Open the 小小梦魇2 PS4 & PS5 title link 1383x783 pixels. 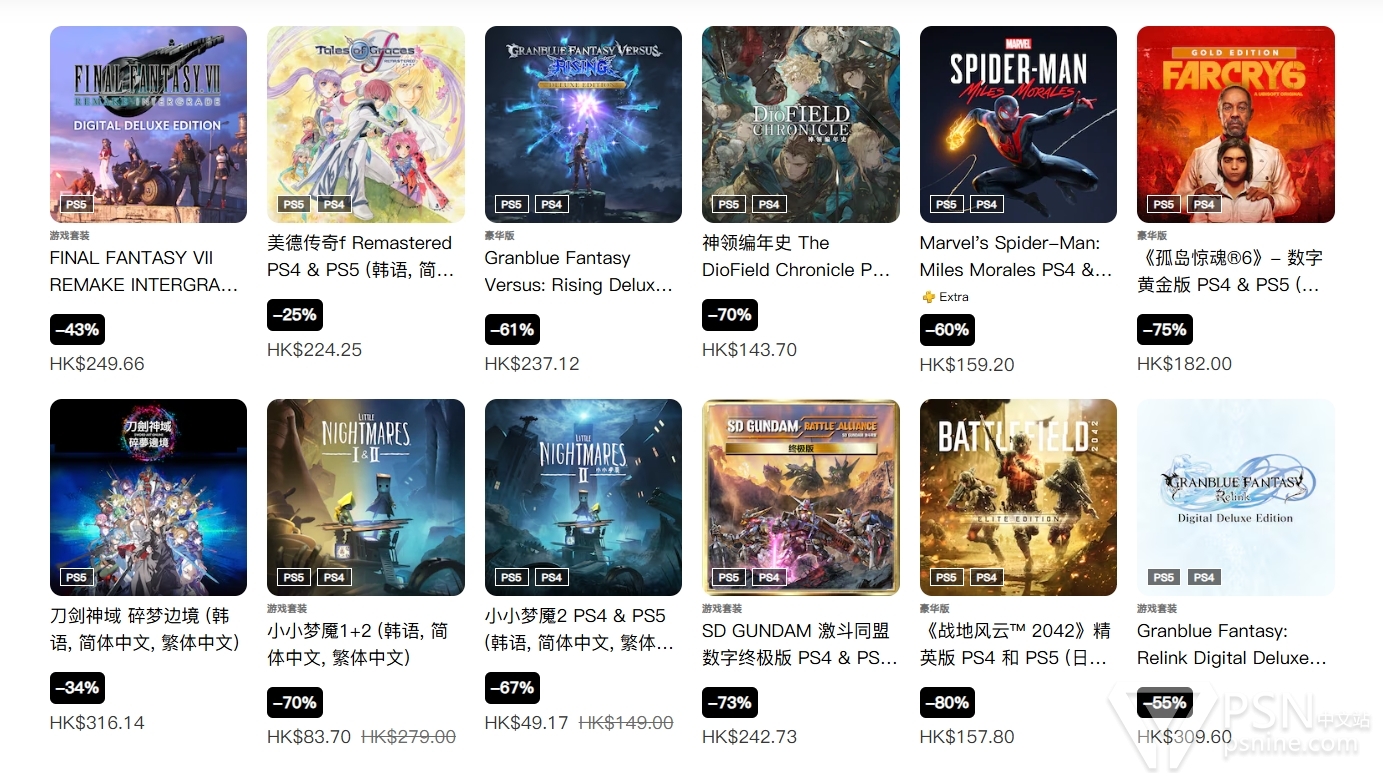[580, 629]
